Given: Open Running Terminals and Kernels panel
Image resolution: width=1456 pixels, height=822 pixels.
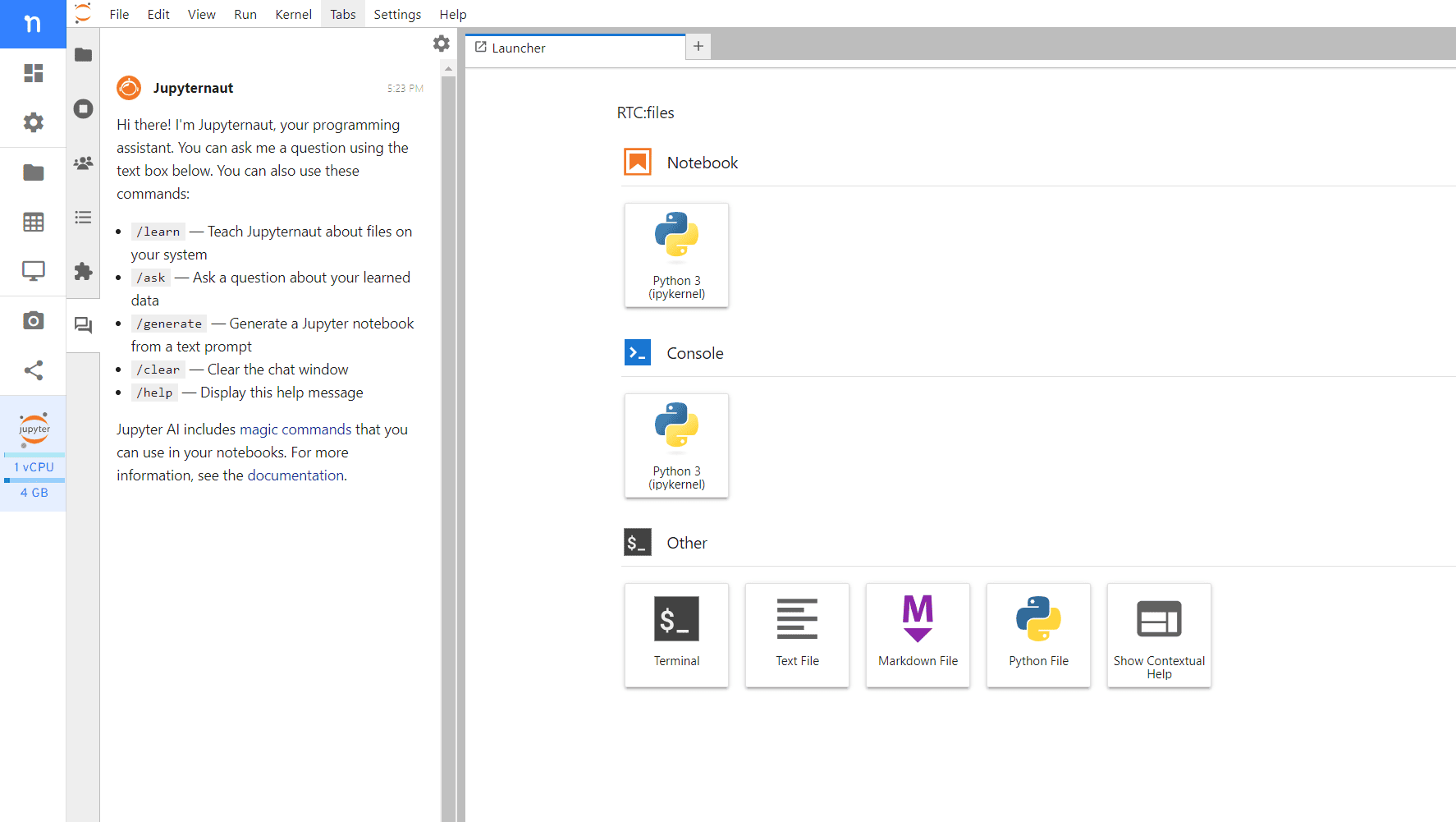Looking at the screenshot, I should [x=83, y=108].
